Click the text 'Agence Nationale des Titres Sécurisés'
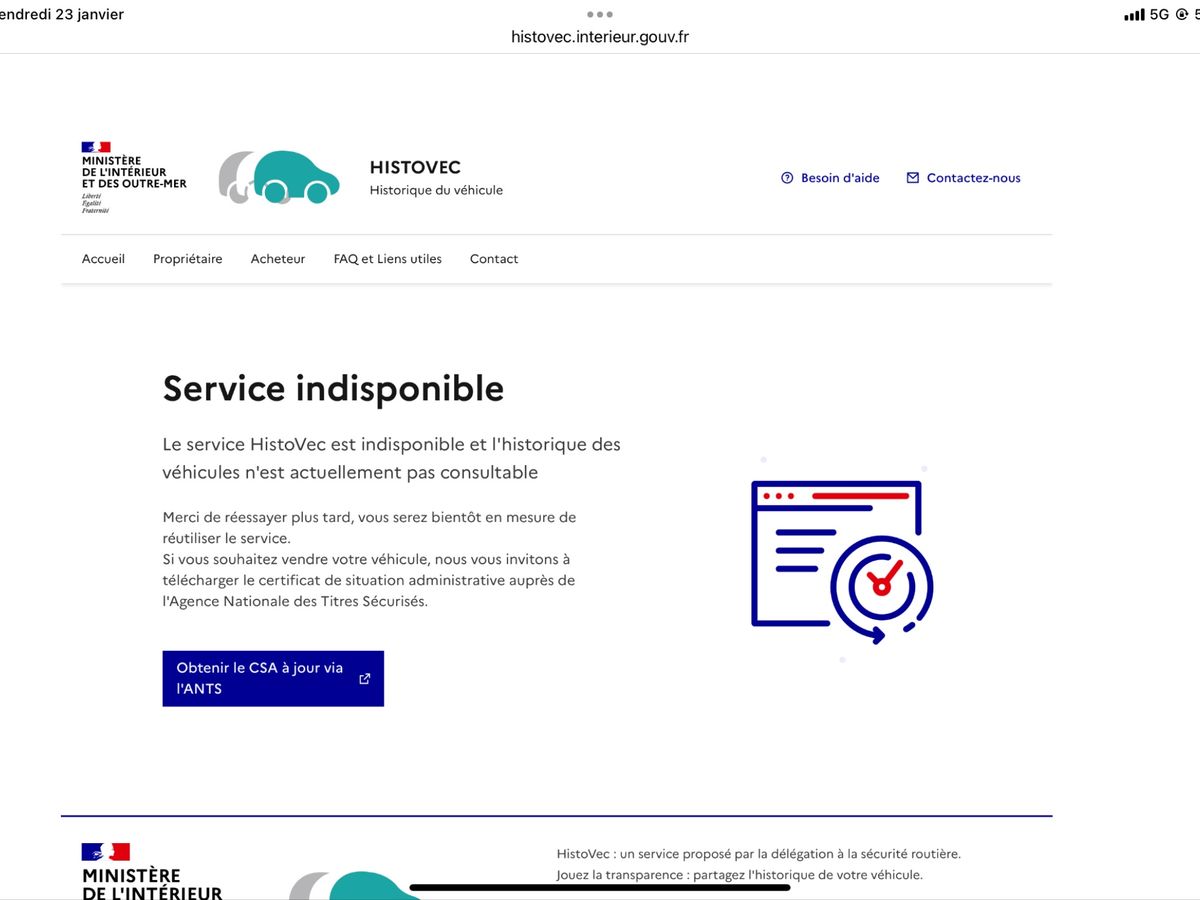The height and width of the screenshot is (900, 1200). coord(298,601)
